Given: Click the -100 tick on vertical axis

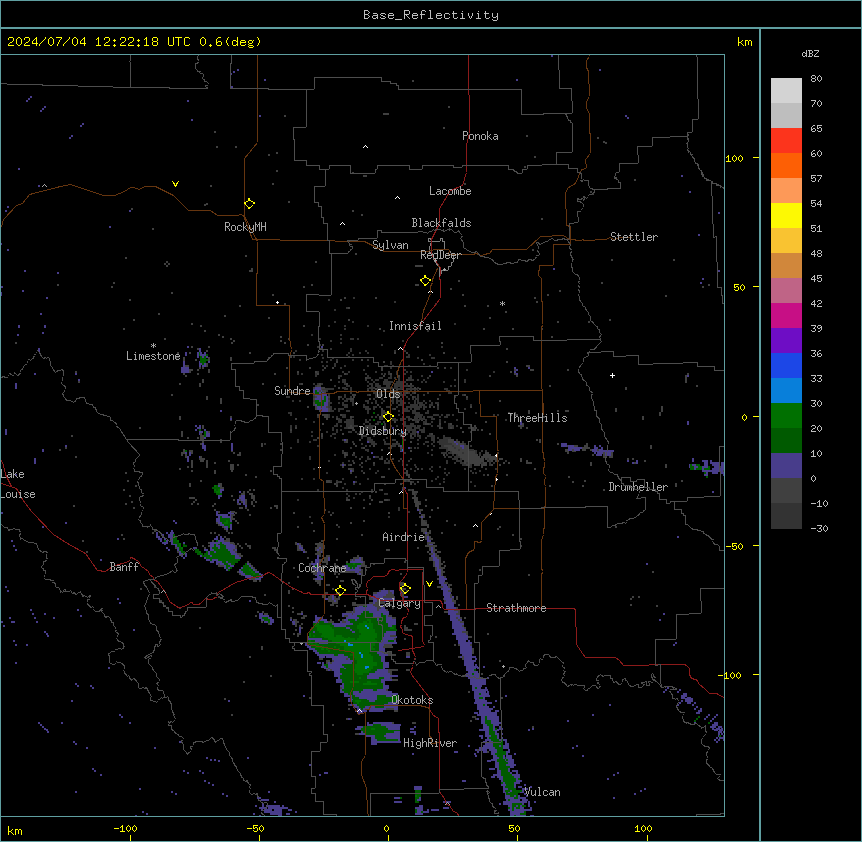Looking at the screenshot, I should pyautogui.click(x=732, y=675).
